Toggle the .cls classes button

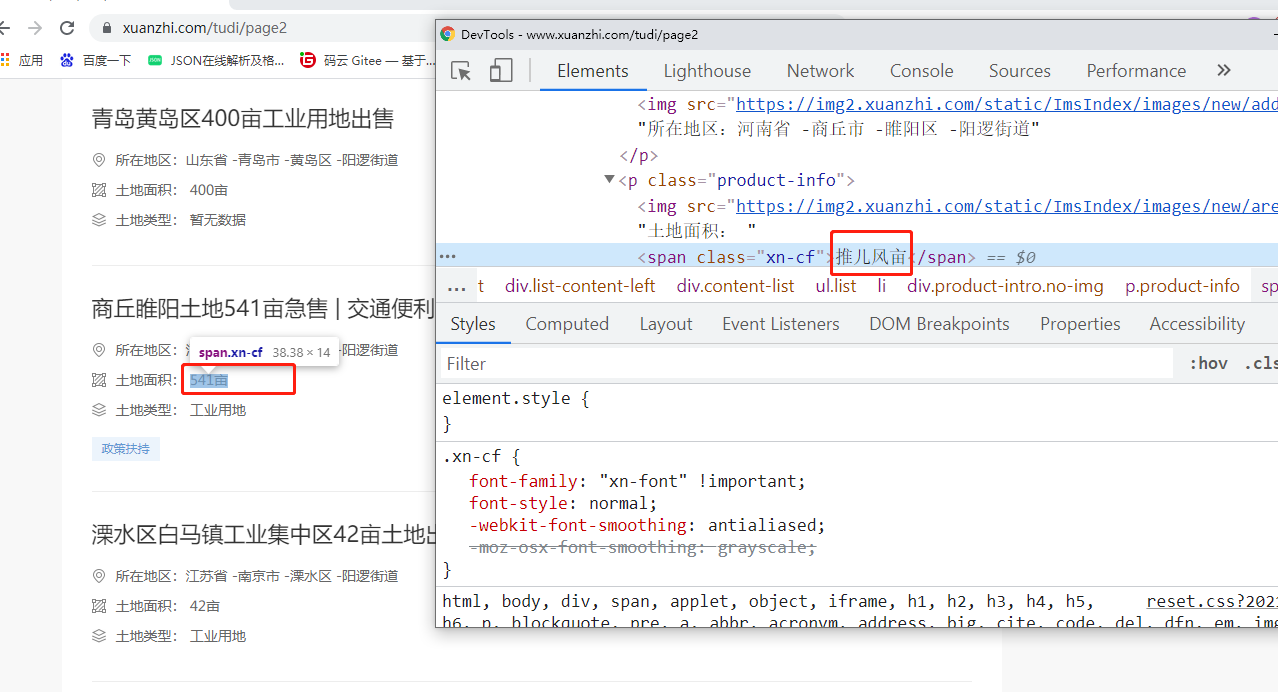tap(1260, 363)
